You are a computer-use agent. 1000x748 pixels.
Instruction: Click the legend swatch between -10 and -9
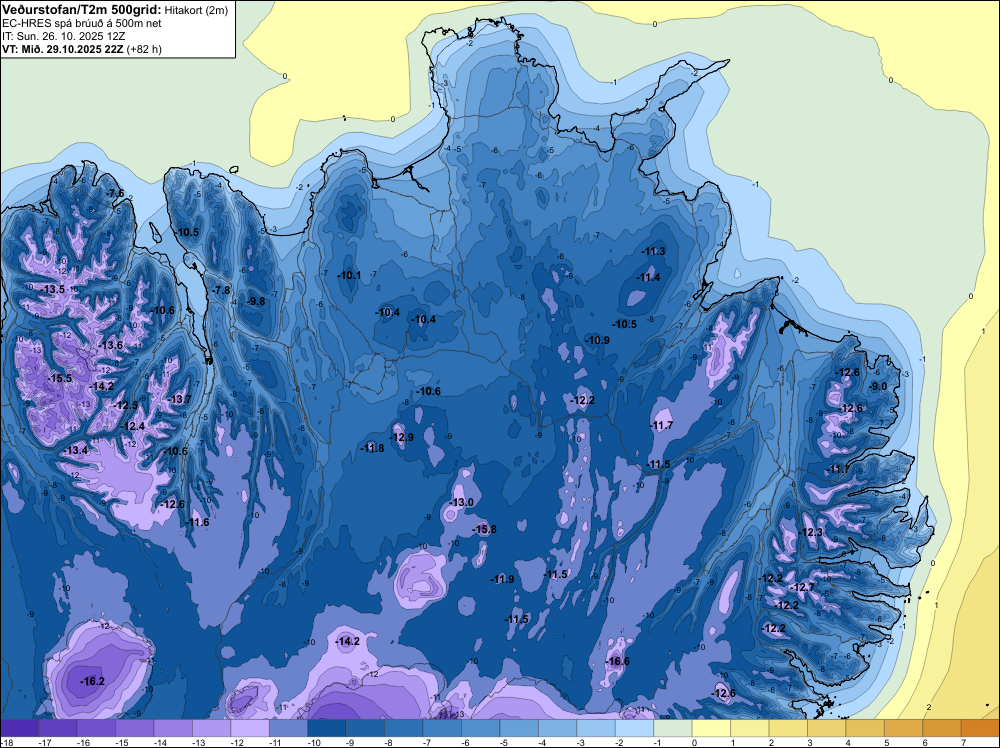point(327,728)
